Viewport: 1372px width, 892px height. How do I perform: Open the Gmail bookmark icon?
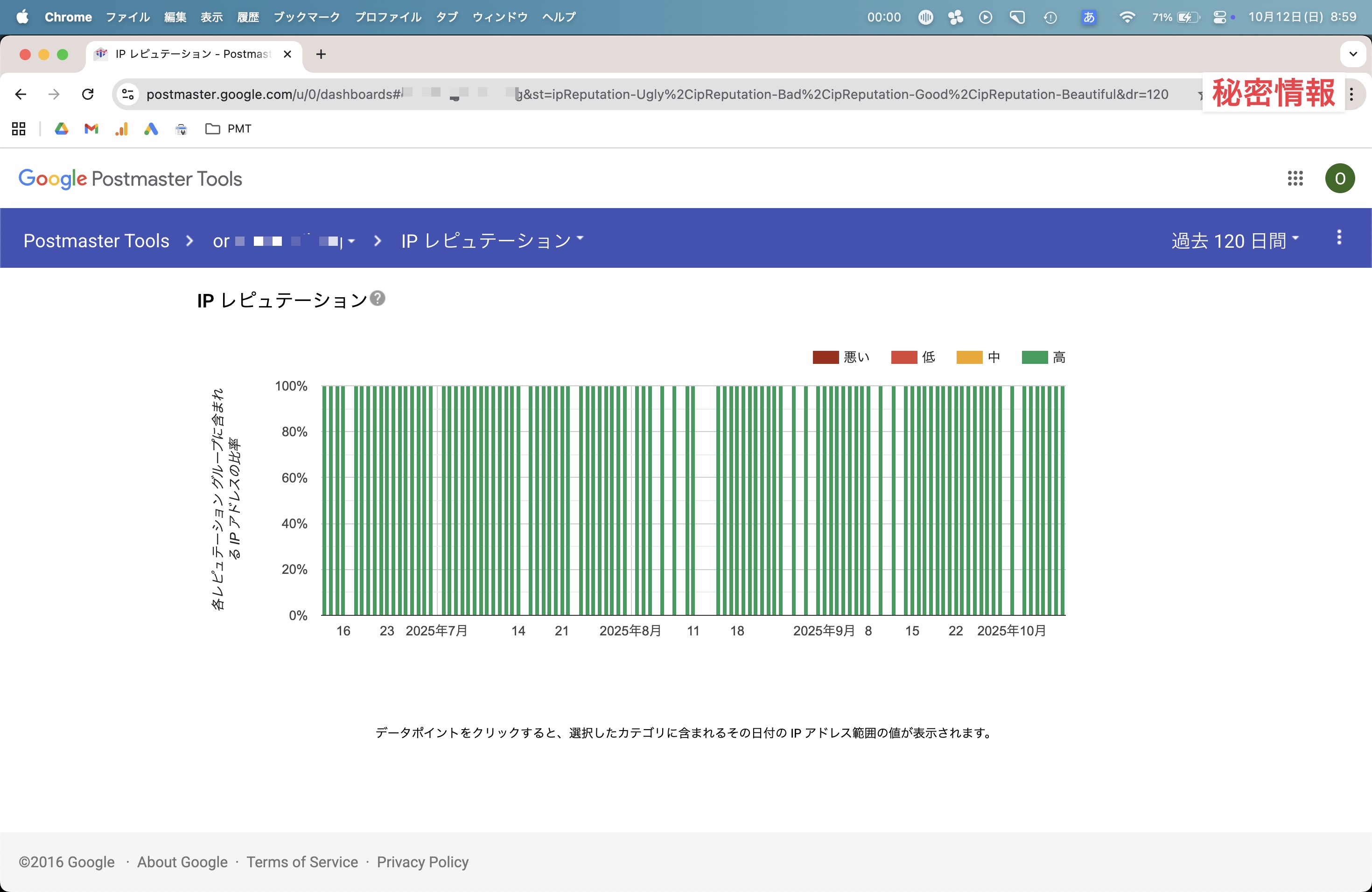[x=91, y=128]
